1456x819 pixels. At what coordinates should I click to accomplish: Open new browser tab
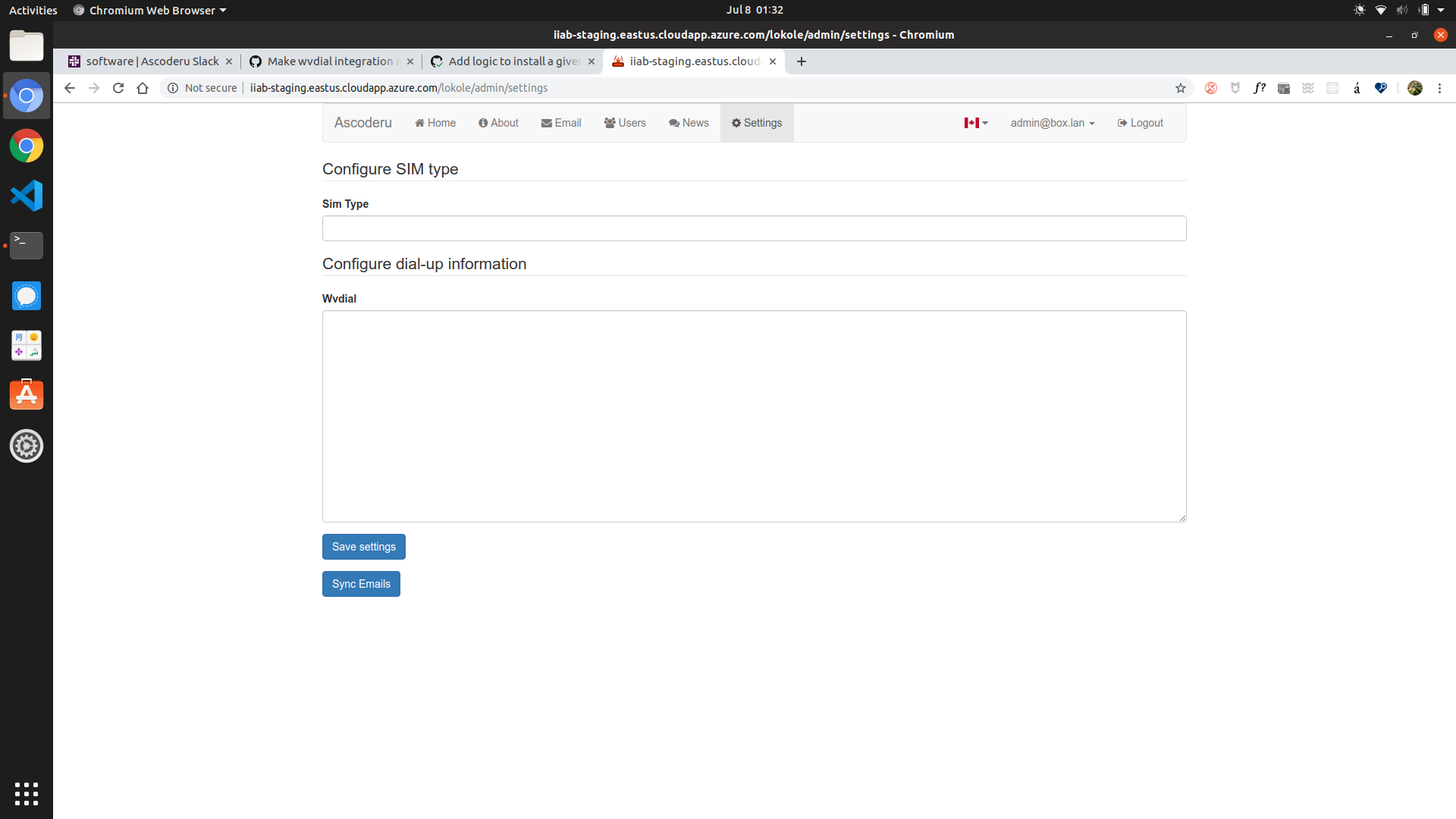tap(802, 61)
